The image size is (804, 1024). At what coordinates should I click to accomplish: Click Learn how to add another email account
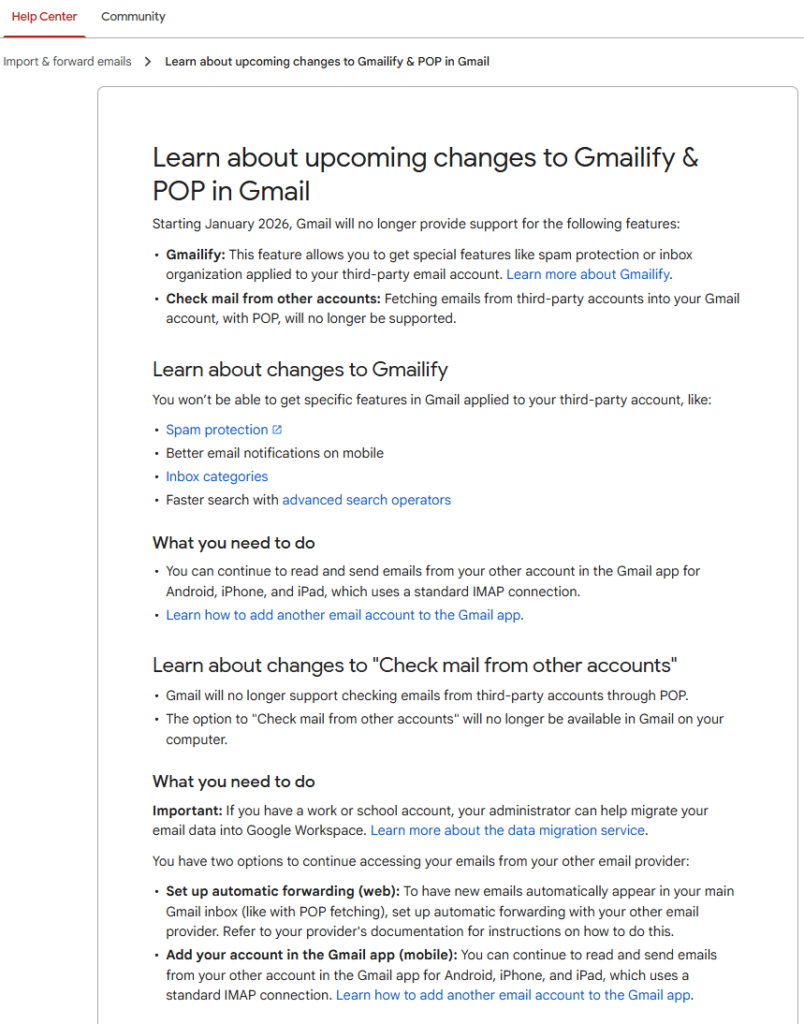pos(343,615)
